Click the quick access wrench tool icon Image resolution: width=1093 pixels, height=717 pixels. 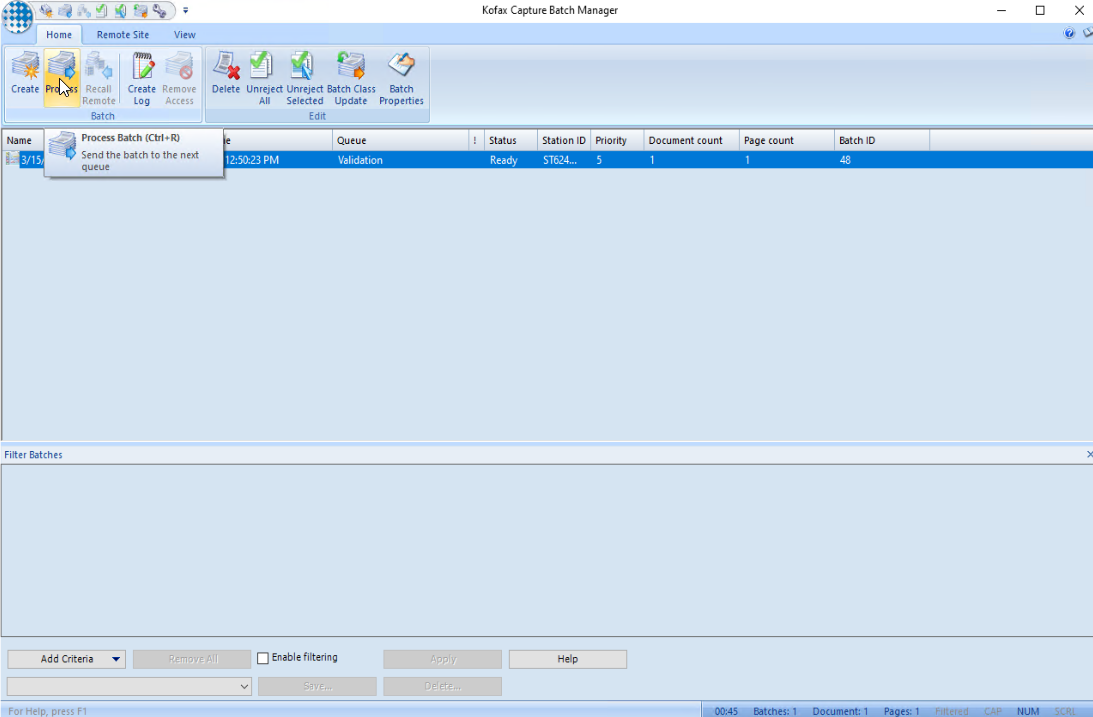160,10
